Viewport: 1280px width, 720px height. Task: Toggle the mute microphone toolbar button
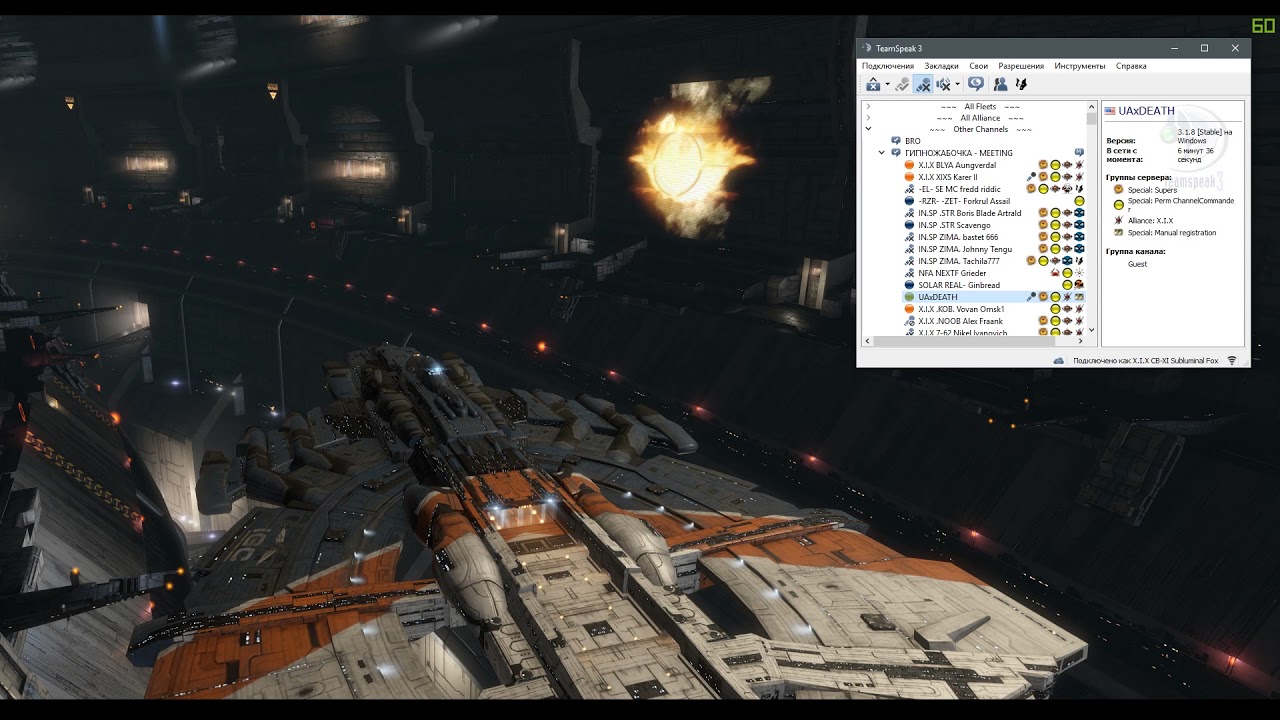tap(923, 84)
